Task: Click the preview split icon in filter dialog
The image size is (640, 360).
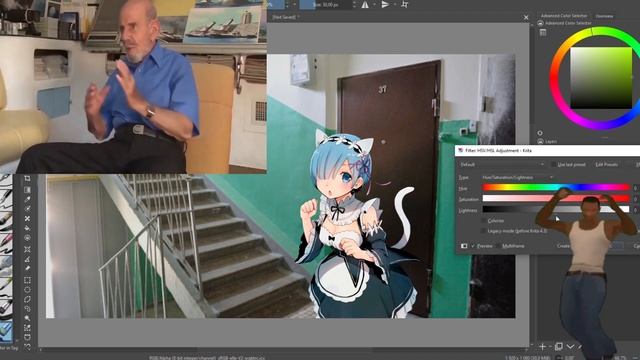Action: (464, 246)
